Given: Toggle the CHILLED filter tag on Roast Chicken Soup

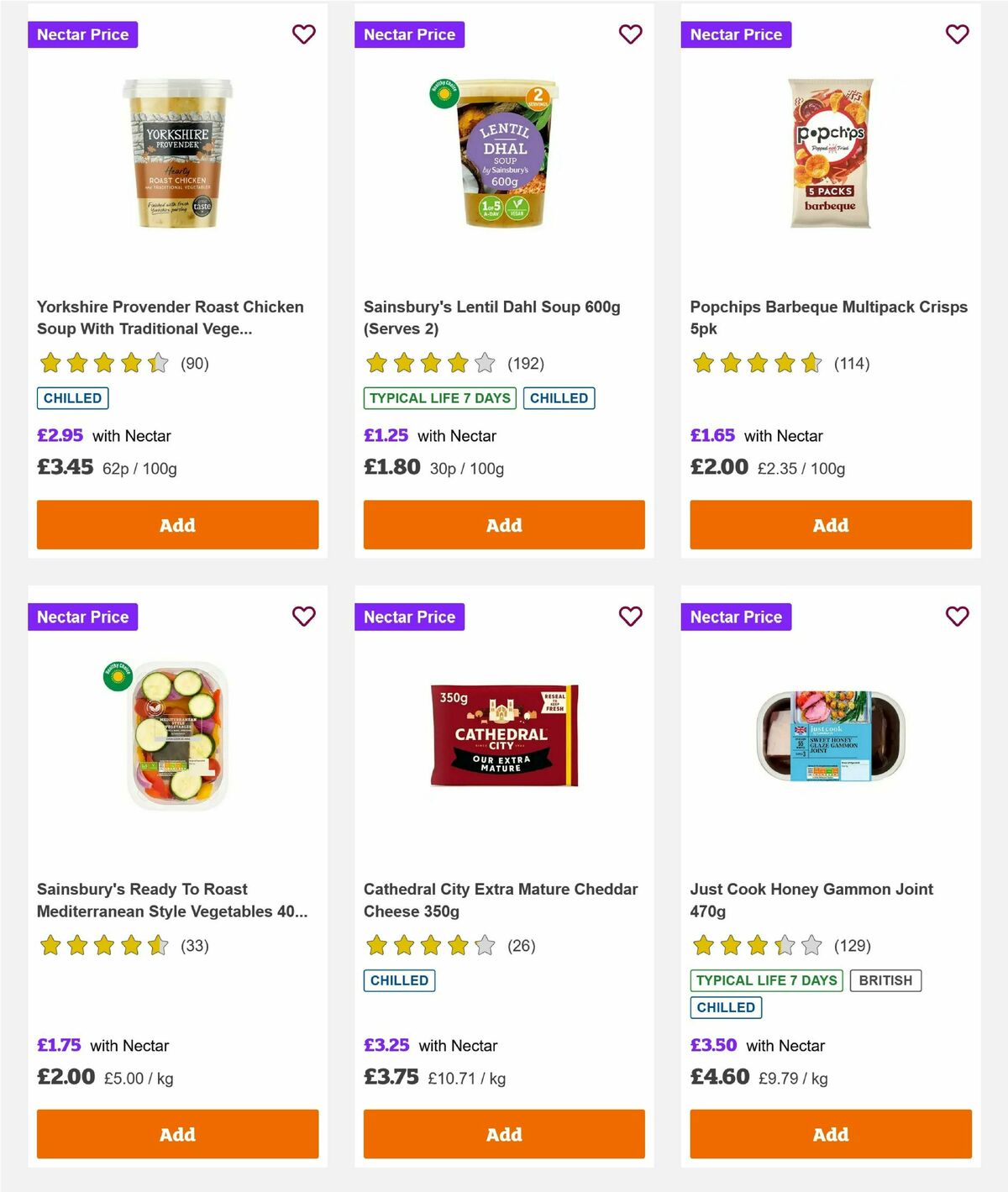Looking at the screenshot, I should pos(72,397).
